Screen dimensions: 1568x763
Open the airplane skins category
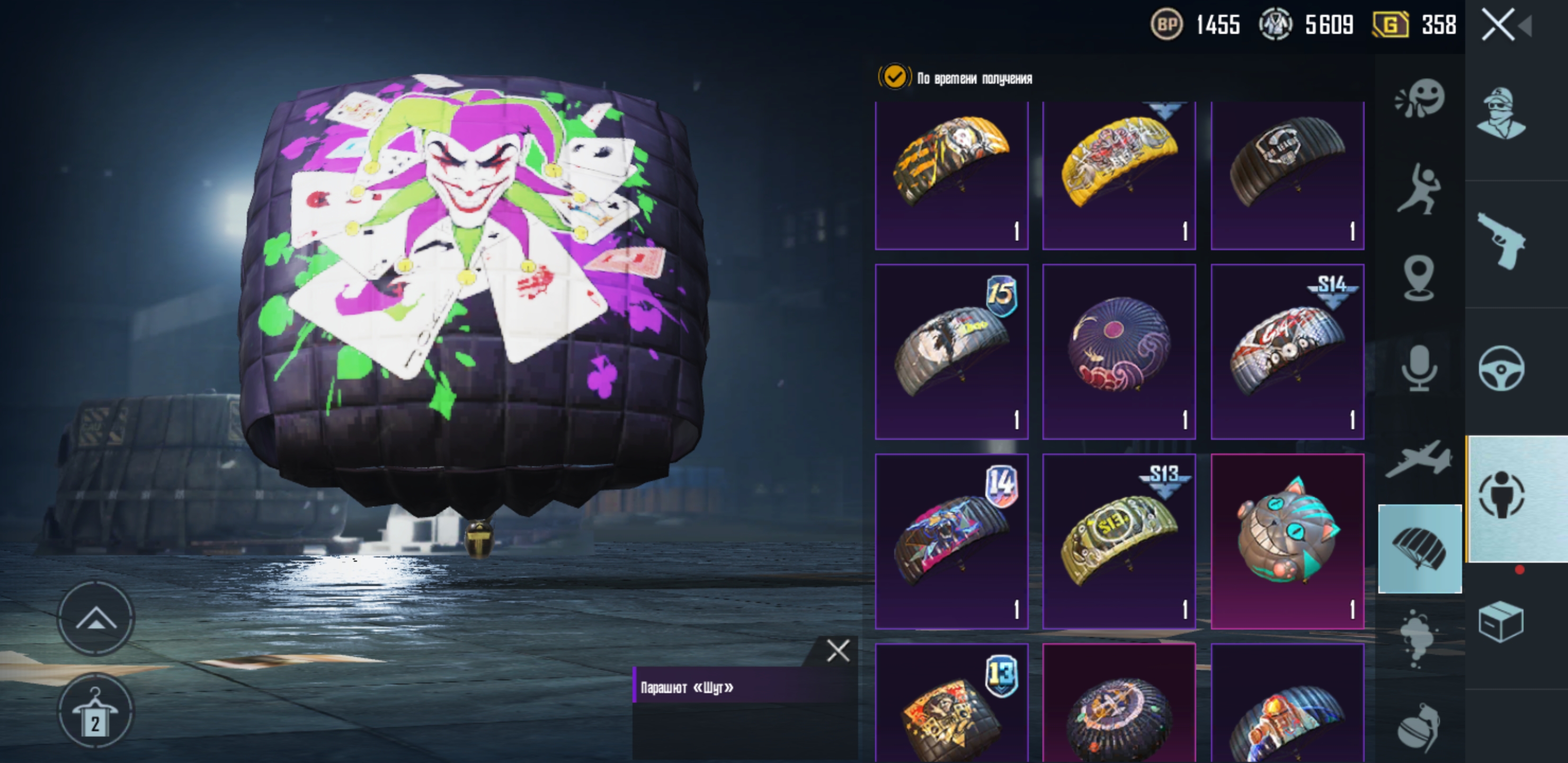(1418, 459)
